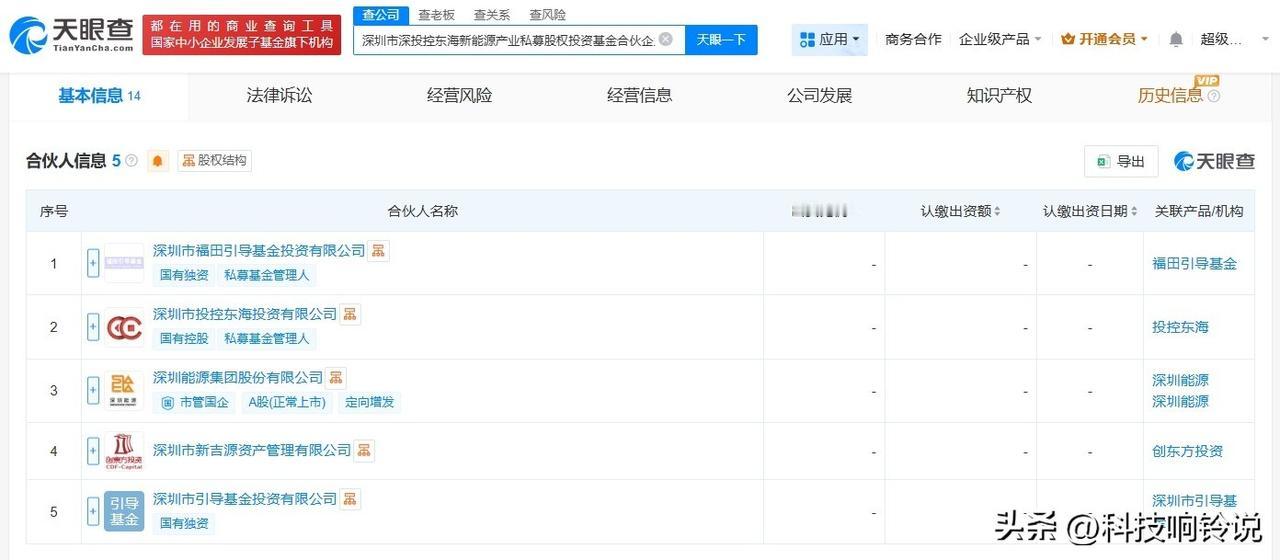Open the 应用 apps dropdown
The height and width of the screenshot is (560, 1280).
pos(829,39)
